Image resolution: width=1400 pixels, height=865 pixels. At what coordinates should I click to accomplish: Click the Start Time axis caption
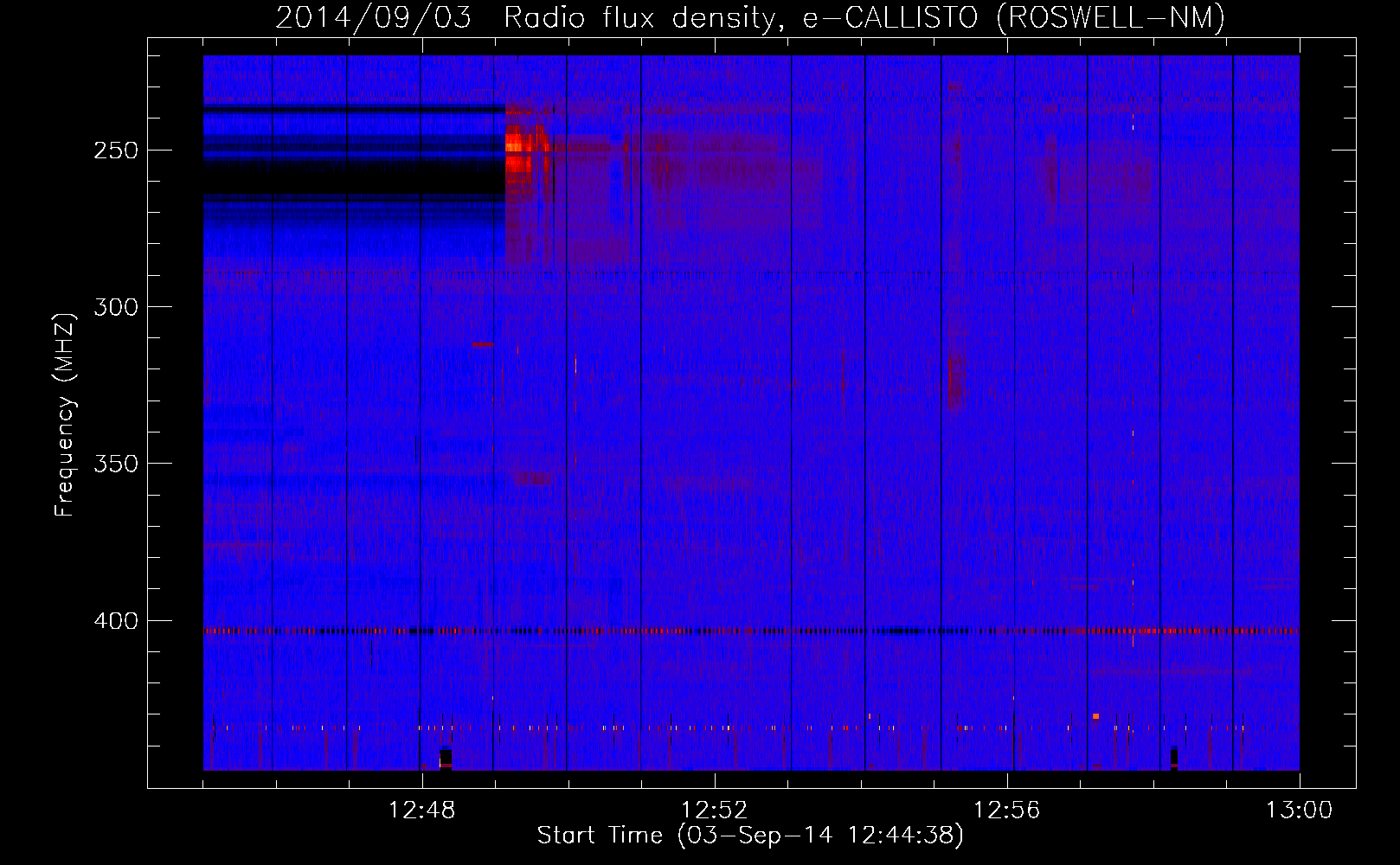tap(750, 836)
